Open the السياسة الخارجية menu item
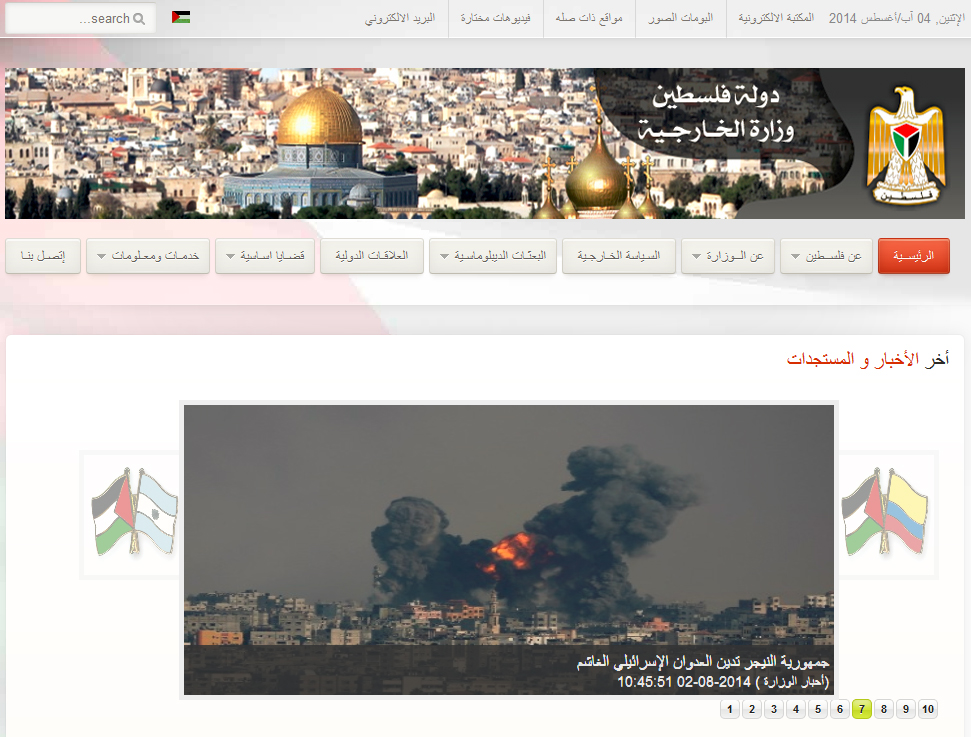The height and width of the screenshot is (737, 971). 619,256
